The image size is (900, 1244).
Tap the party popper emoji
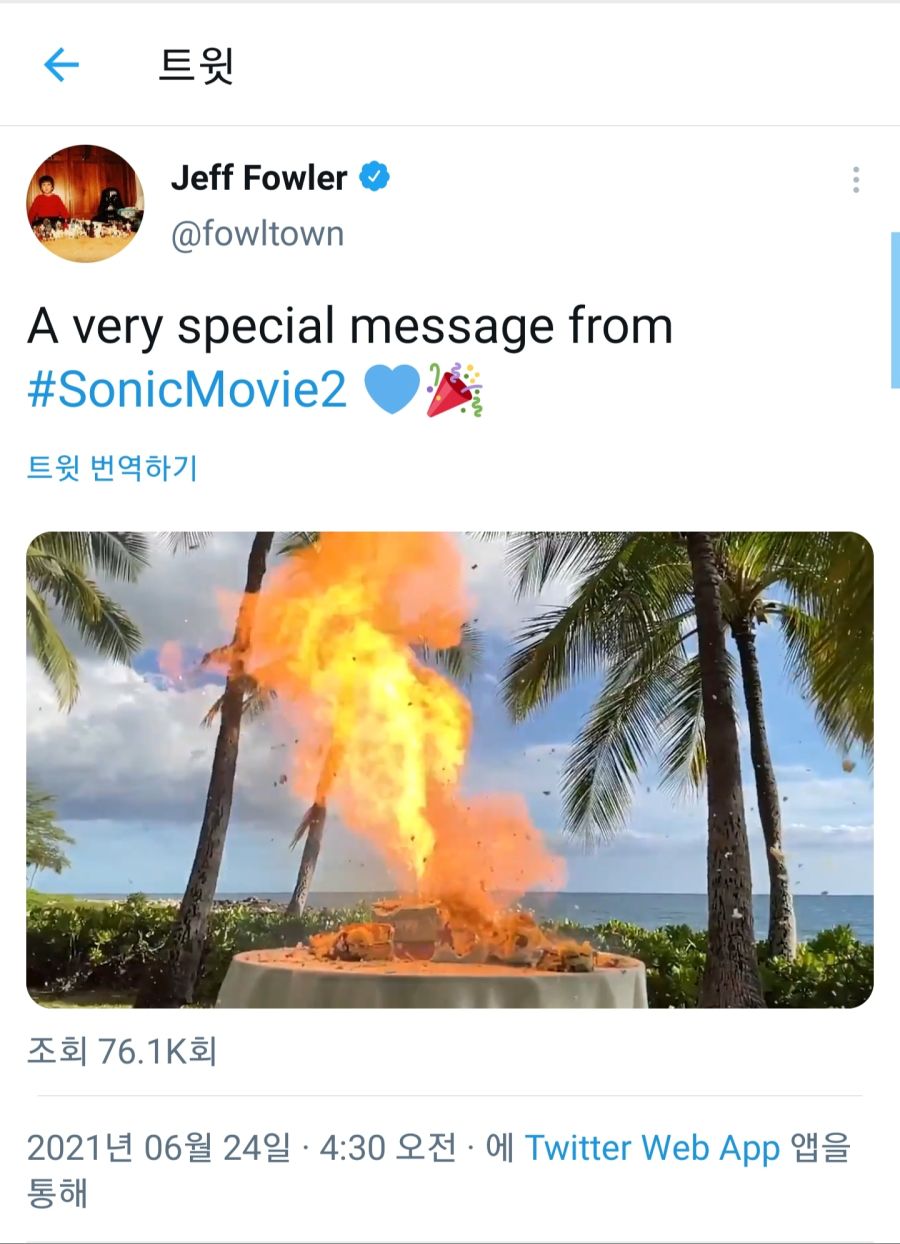tap(454, 389)
